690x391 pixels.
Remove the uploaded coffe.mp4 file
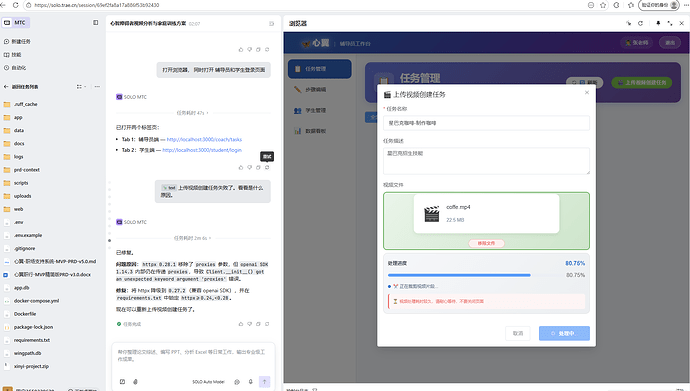coord(486,243)
